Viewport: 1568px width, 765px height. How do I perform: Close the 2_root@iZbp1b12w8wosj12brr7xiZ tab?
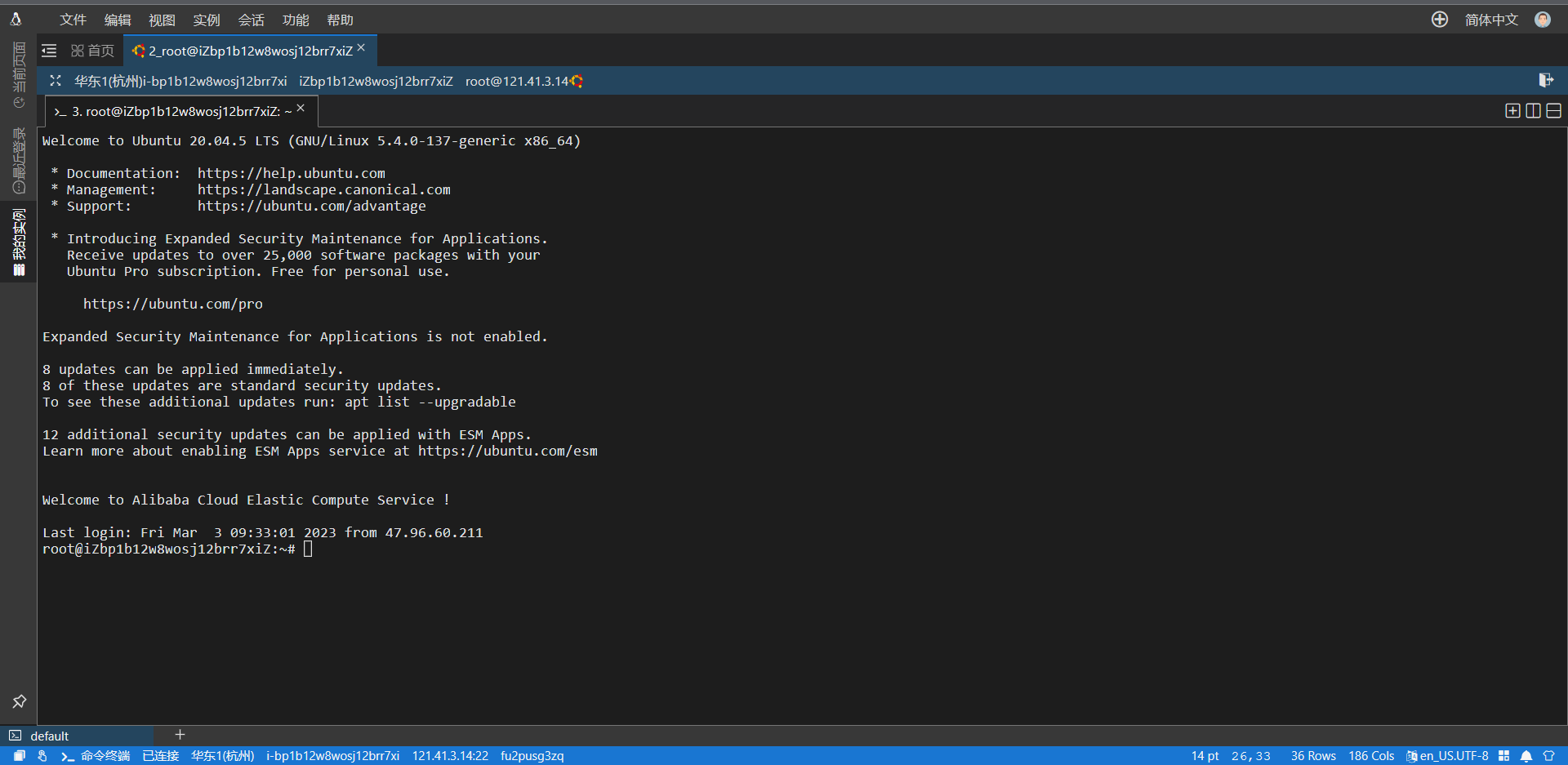tap(361, 48)
